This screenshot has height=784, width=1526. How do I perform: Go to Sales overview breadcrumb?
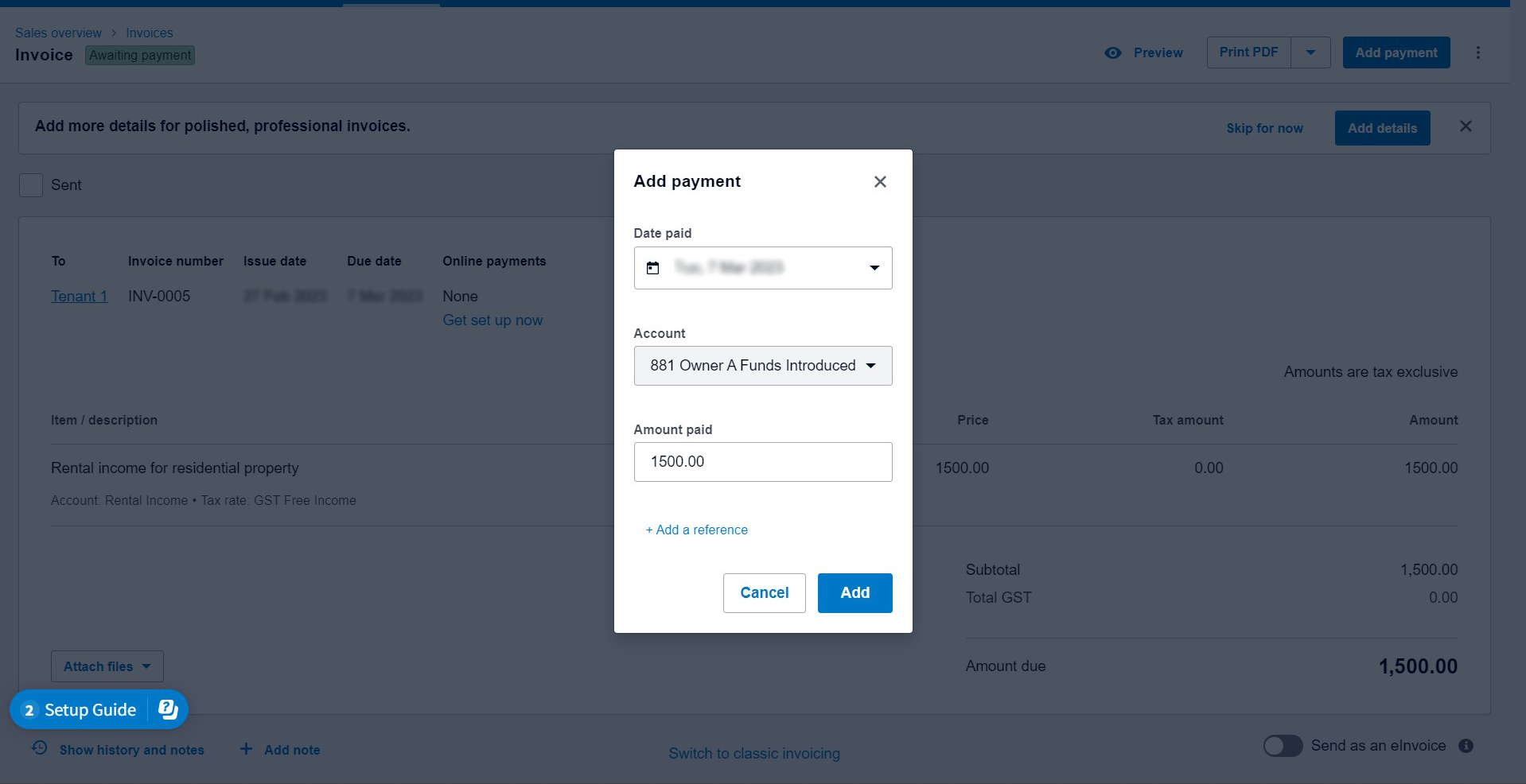click(x=58, y=33)
